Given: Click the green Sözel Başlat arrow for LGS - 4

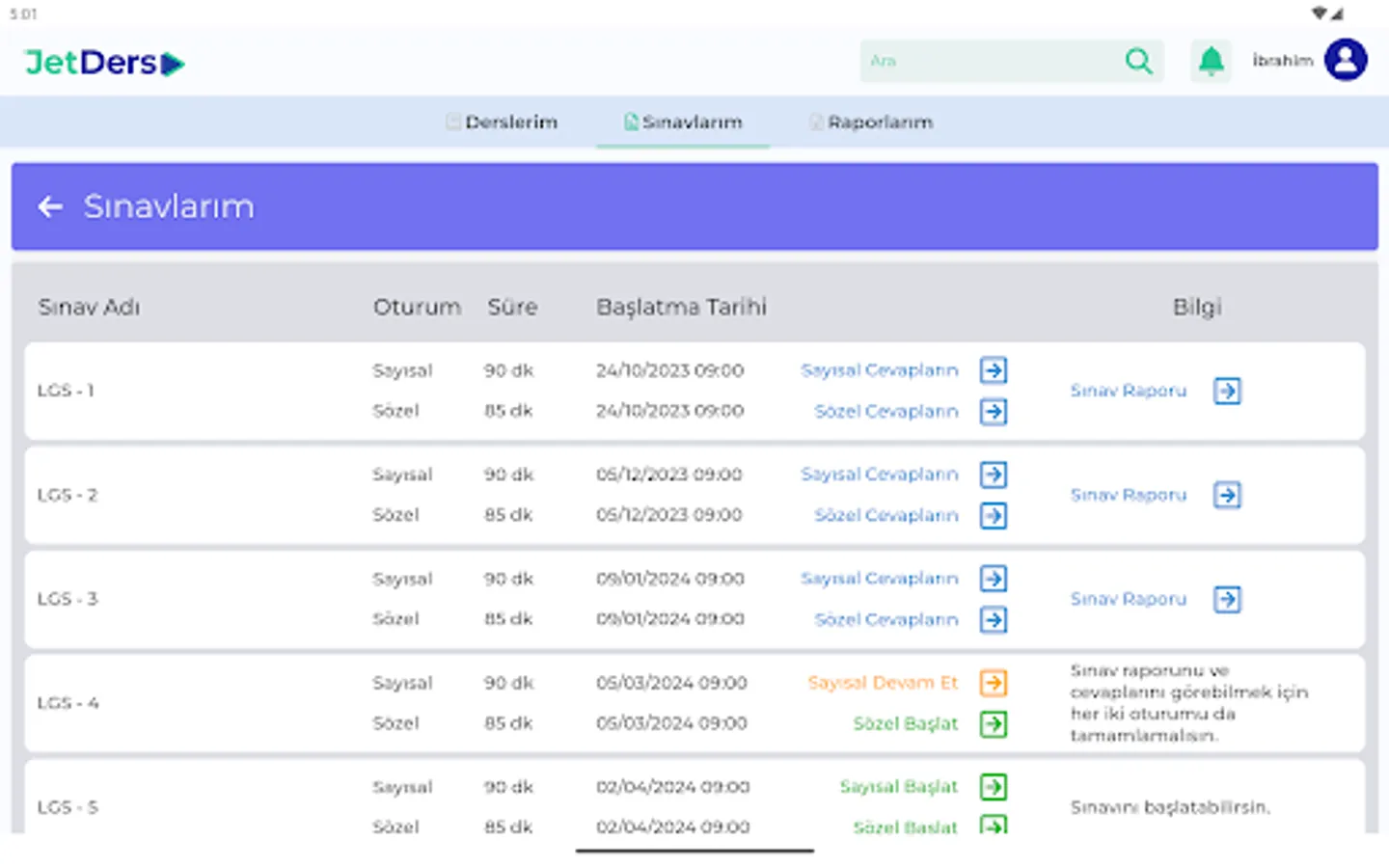Looking at the screenshot, I should click(993, 723).
